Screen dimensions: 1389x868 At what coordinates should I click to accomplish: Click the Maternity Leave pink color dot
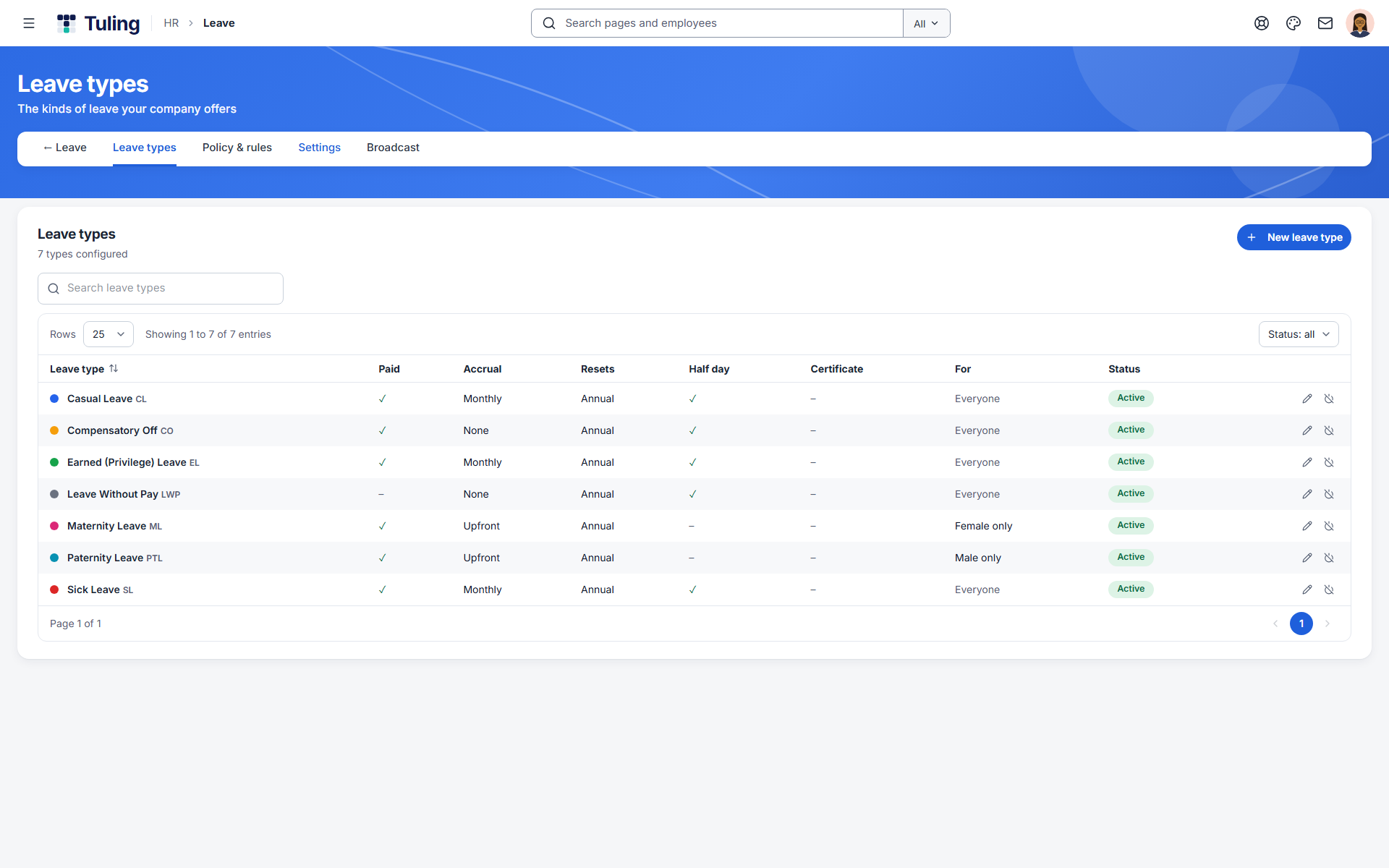(x=54, y=526)
